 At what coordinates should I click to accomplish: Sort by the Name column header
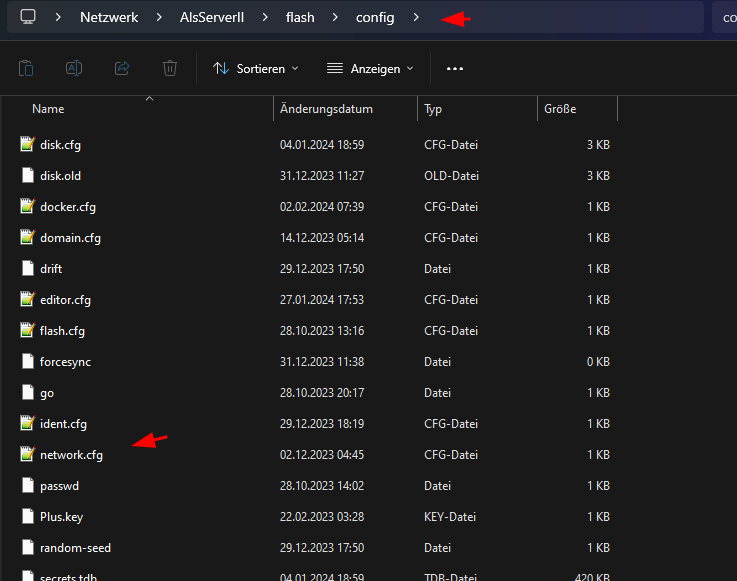(x=48, y=109)
